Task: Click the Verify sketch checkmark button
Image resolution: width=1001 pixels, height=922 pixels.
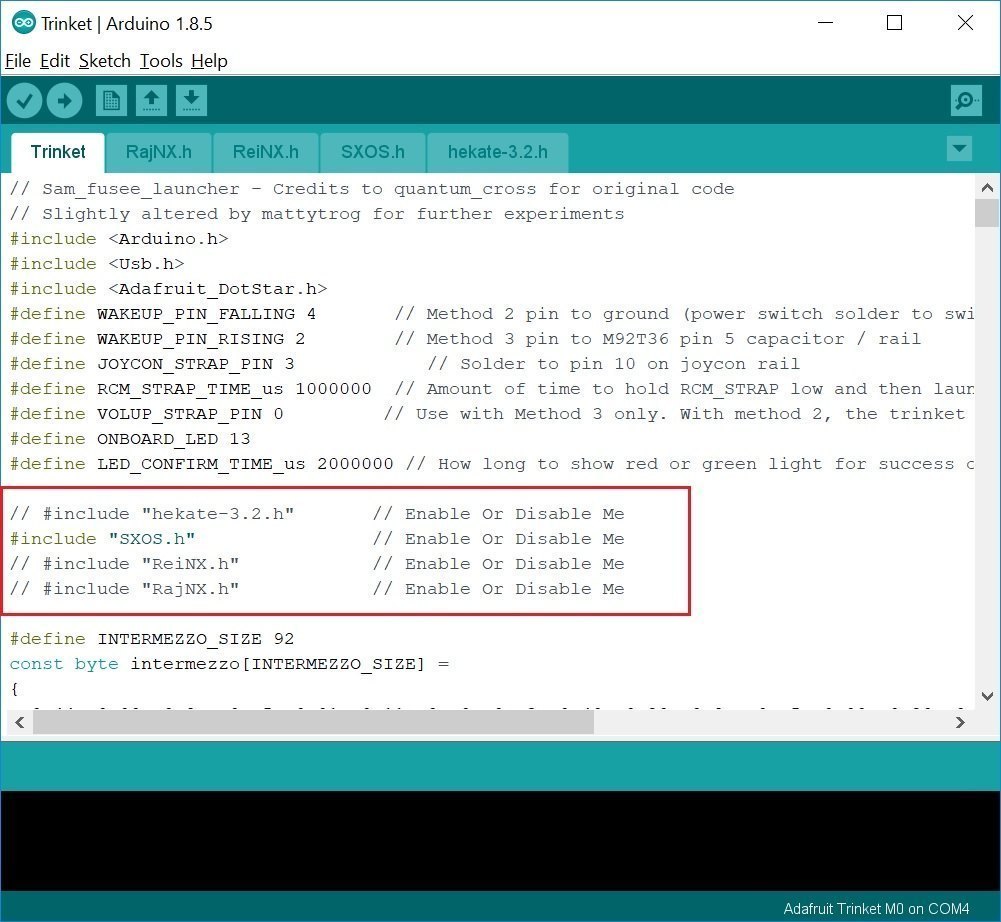Action: point(24,100)
